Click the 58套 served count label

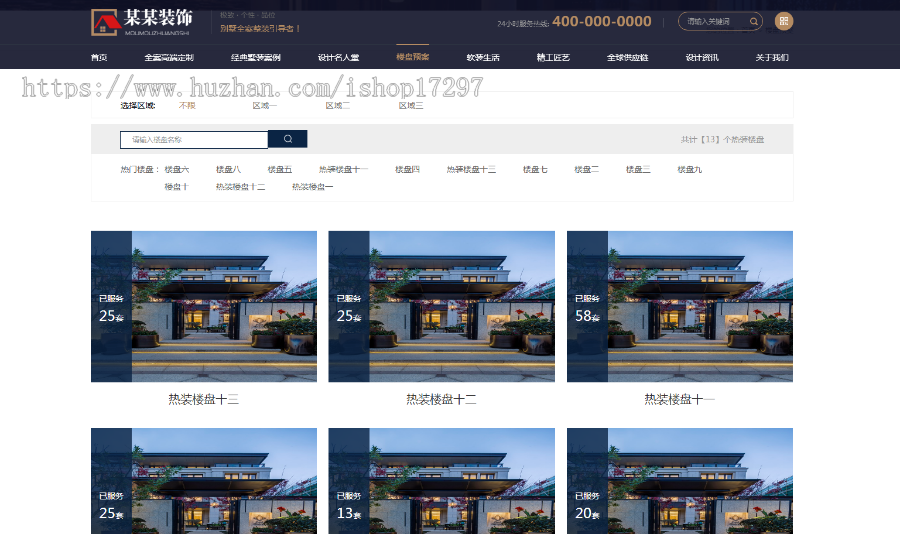coord(587,316)
